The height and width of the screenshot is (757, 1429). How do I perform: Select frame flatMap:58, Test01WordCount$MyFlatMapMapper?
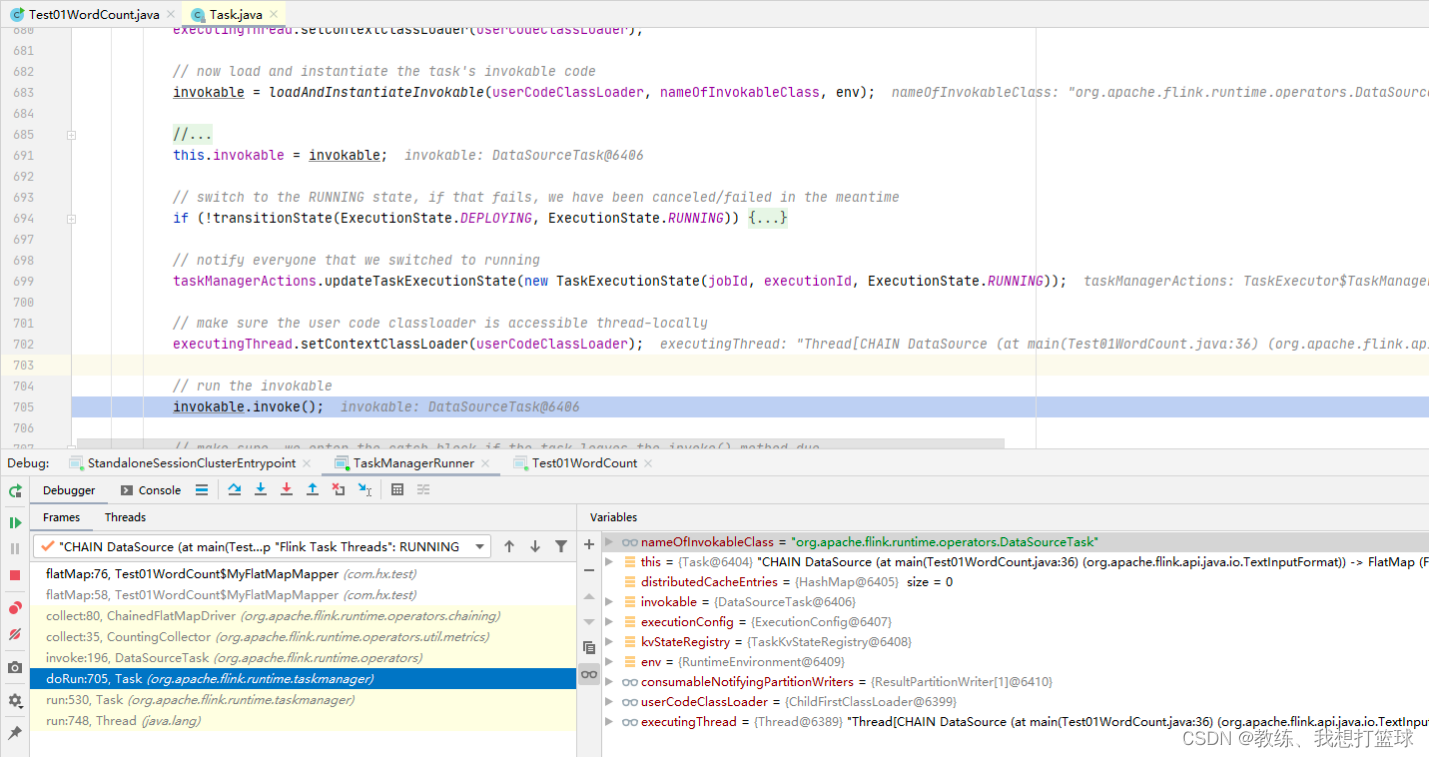(x=303, y=595)
